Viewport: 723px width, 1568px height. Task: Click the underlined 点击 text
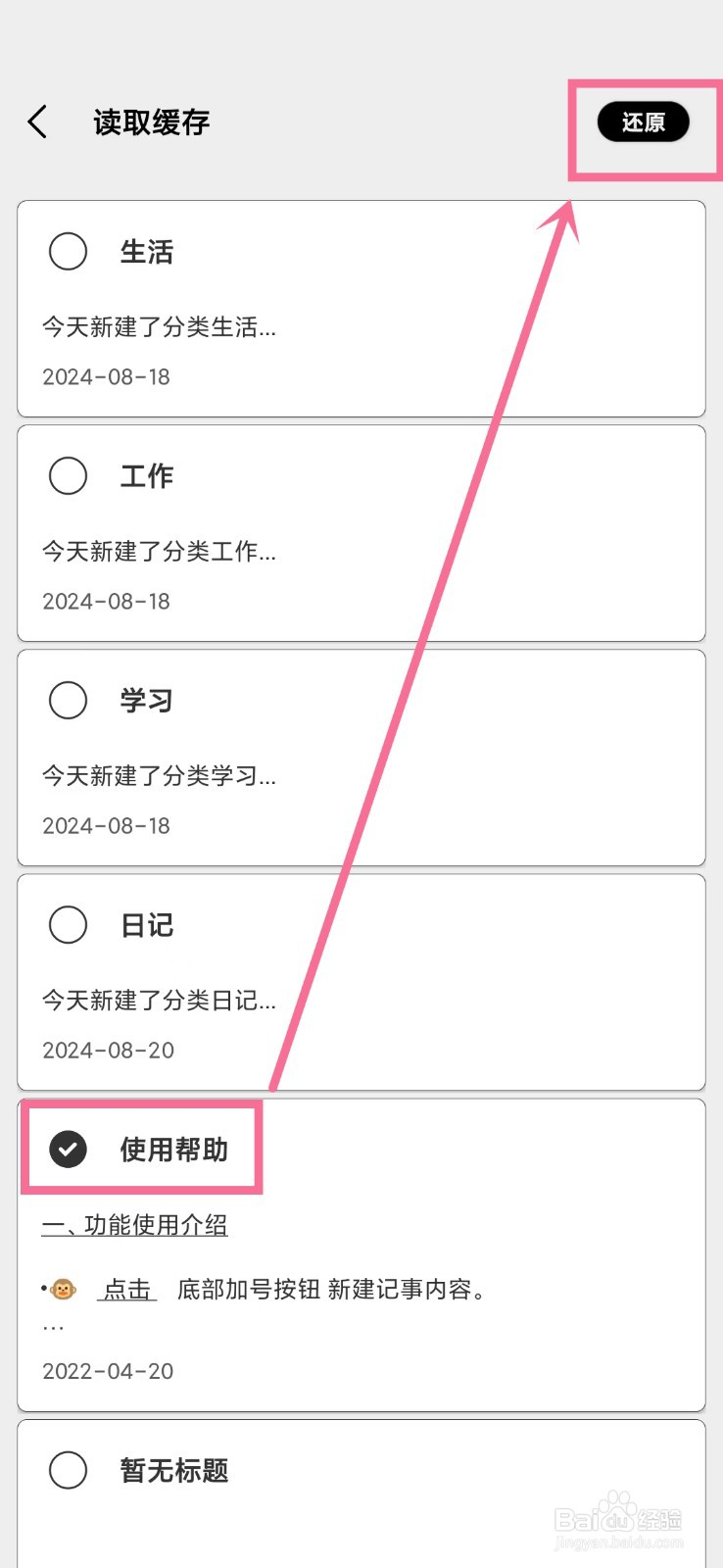click(127, 1290)
